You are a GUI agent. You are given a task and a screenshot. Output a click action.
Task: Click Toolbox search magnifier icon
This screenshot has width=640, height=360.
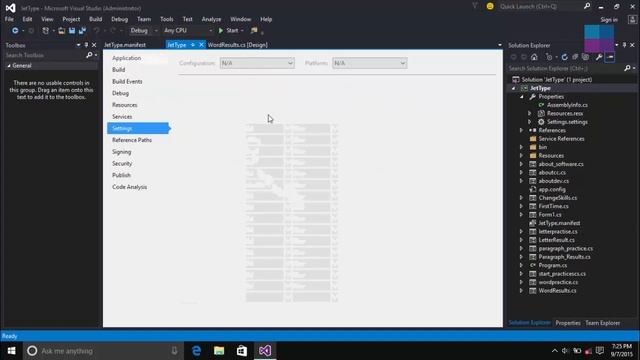pos(89,55)
